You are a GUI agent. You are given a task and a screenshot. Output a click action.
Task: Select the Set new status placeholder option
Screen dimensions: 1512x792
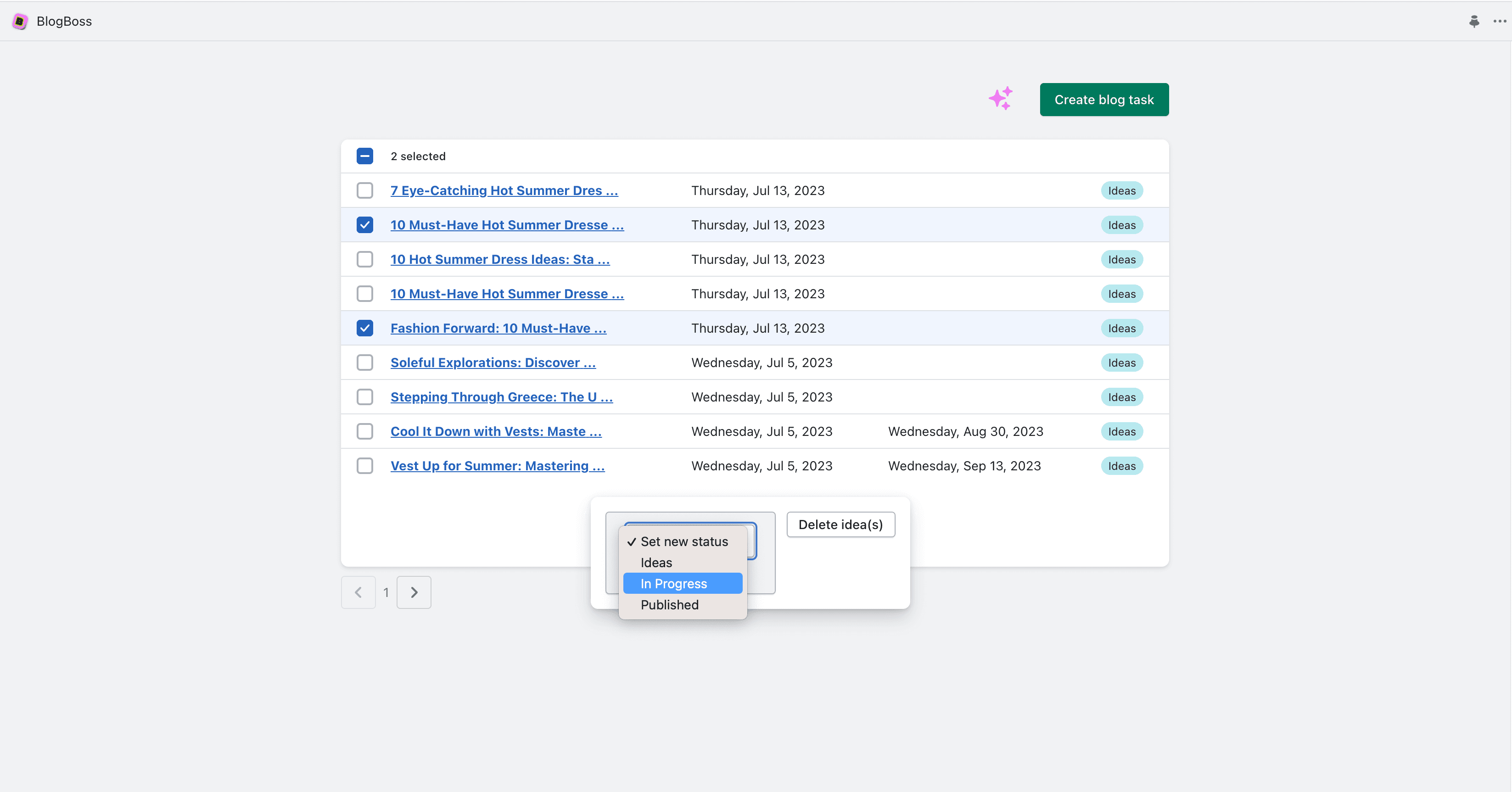tap(684, 541)
